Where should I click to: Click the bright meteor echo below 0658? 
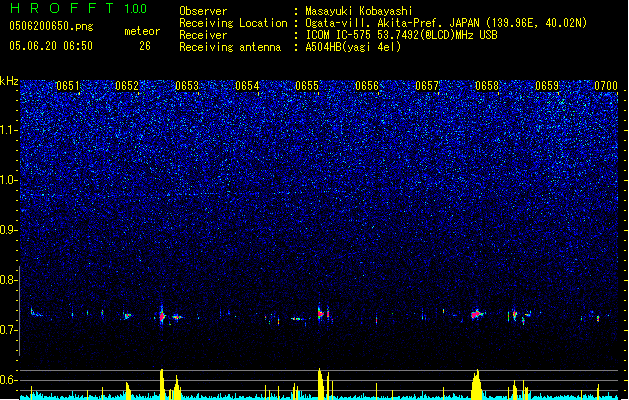(477, 314)
